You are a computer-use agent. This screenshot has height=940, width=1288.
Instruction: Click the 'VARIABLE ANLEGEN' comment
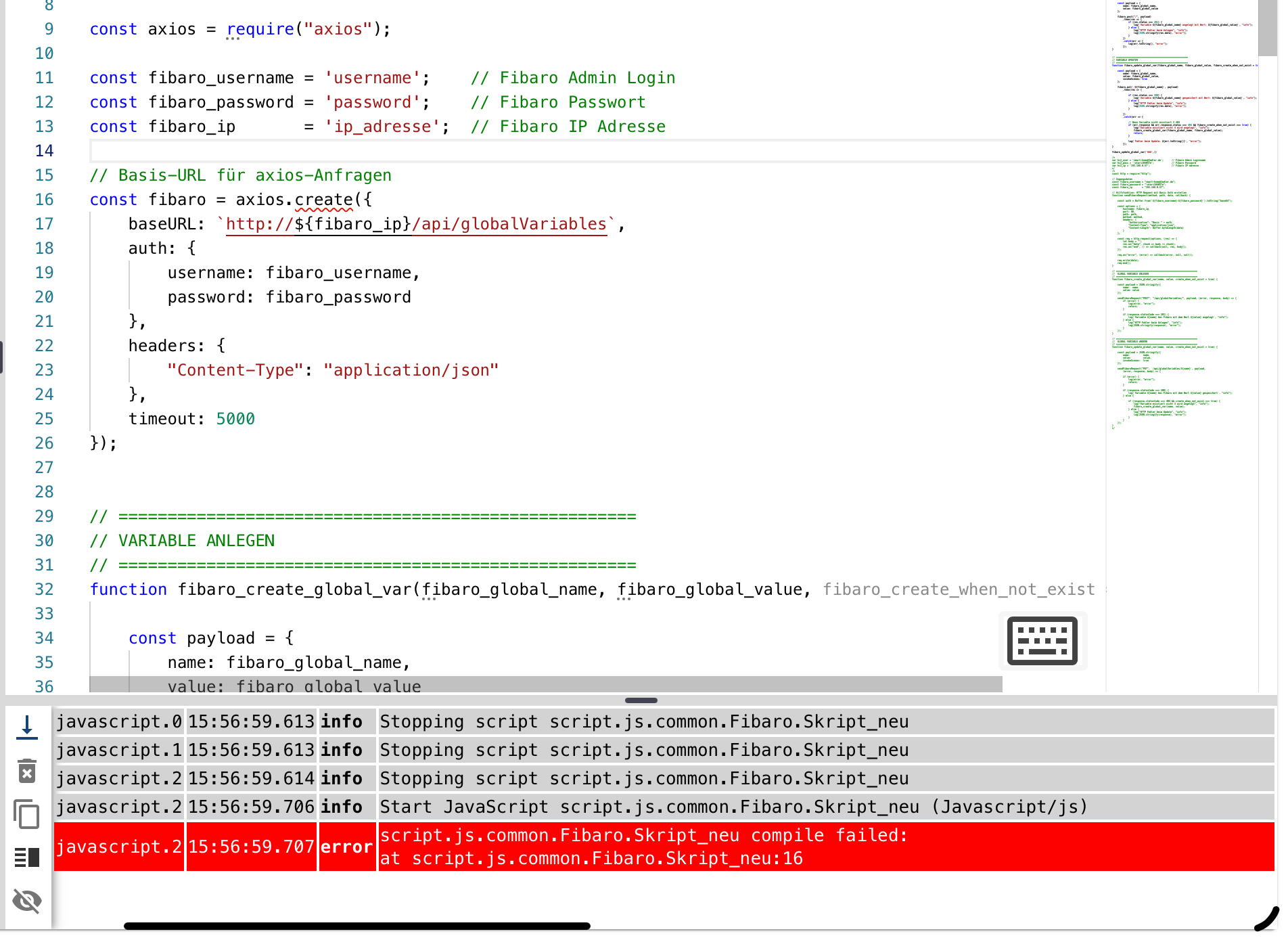click(182, 541)
